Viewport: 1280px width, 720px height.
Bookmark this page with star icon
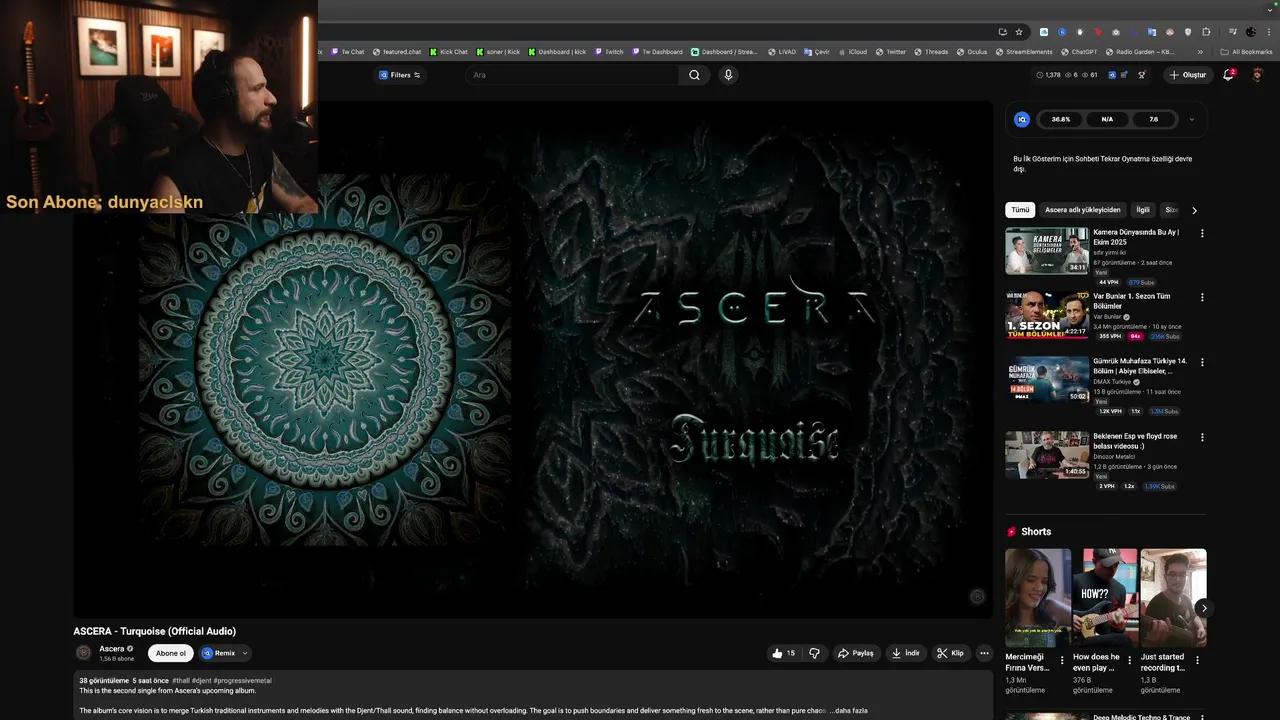1019,32
